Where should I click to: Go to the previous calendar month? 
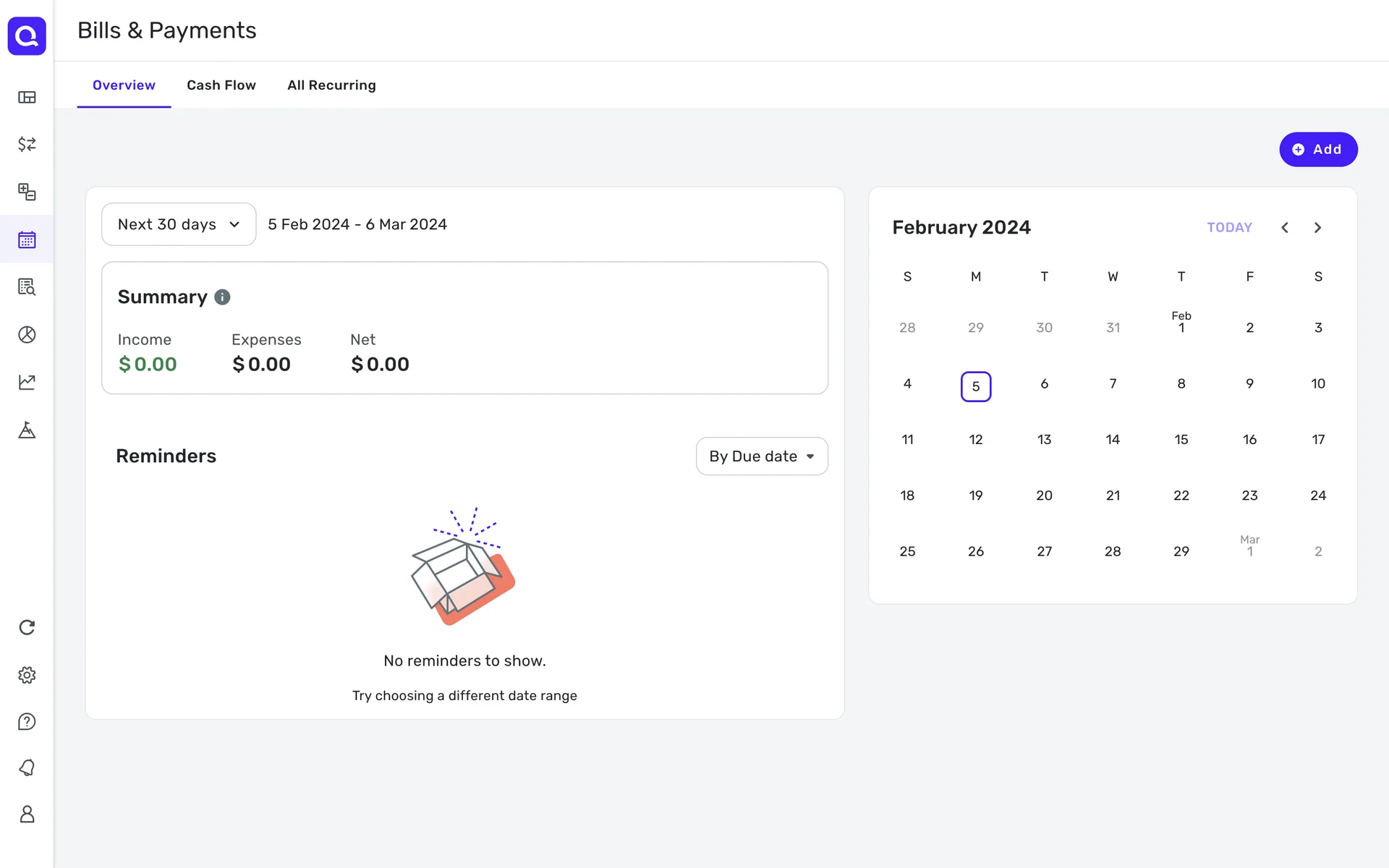click(x=1285, y=228)
